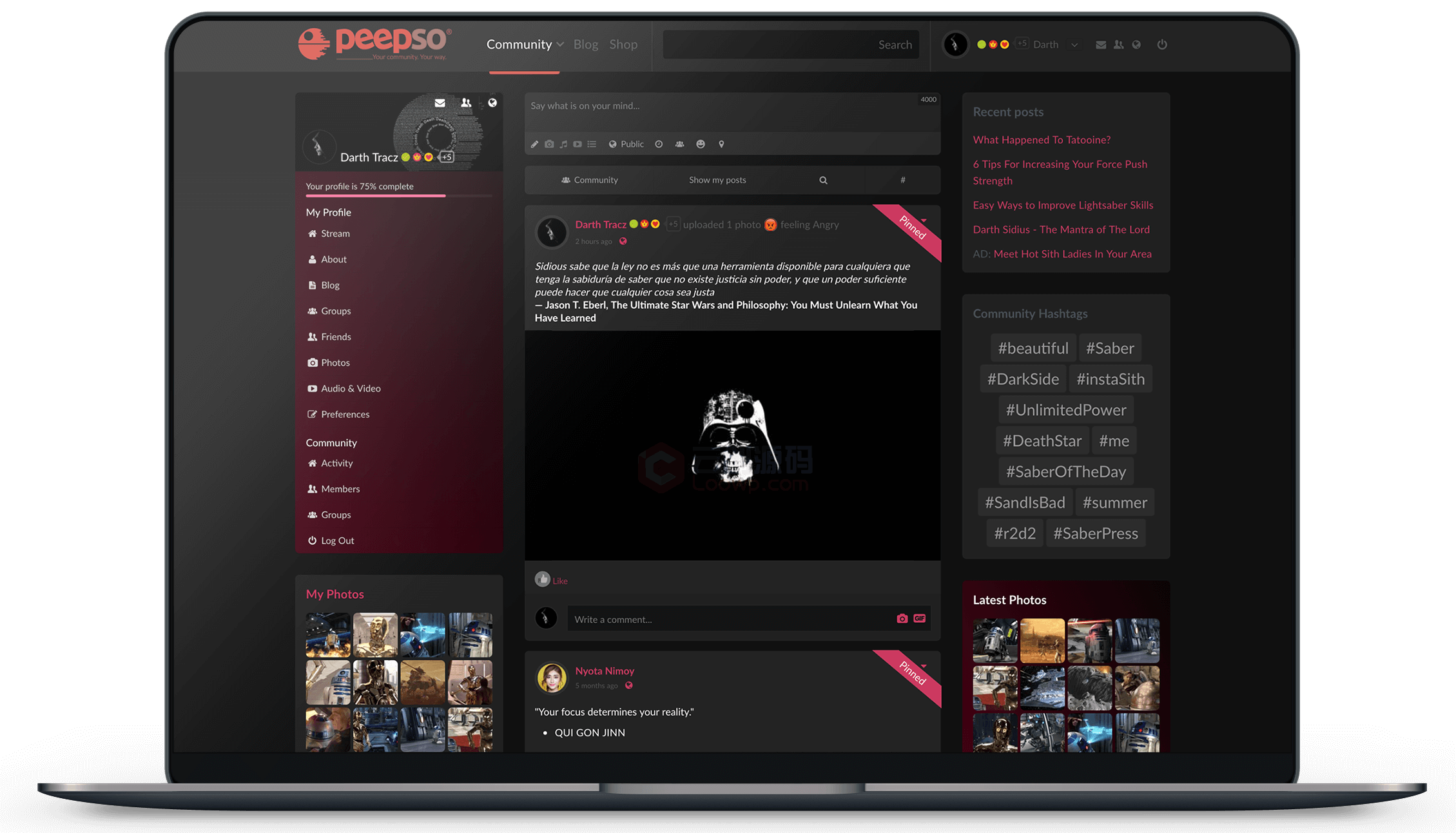Click the #UnlimitedPower hashtag

[x=1066, y=410]
